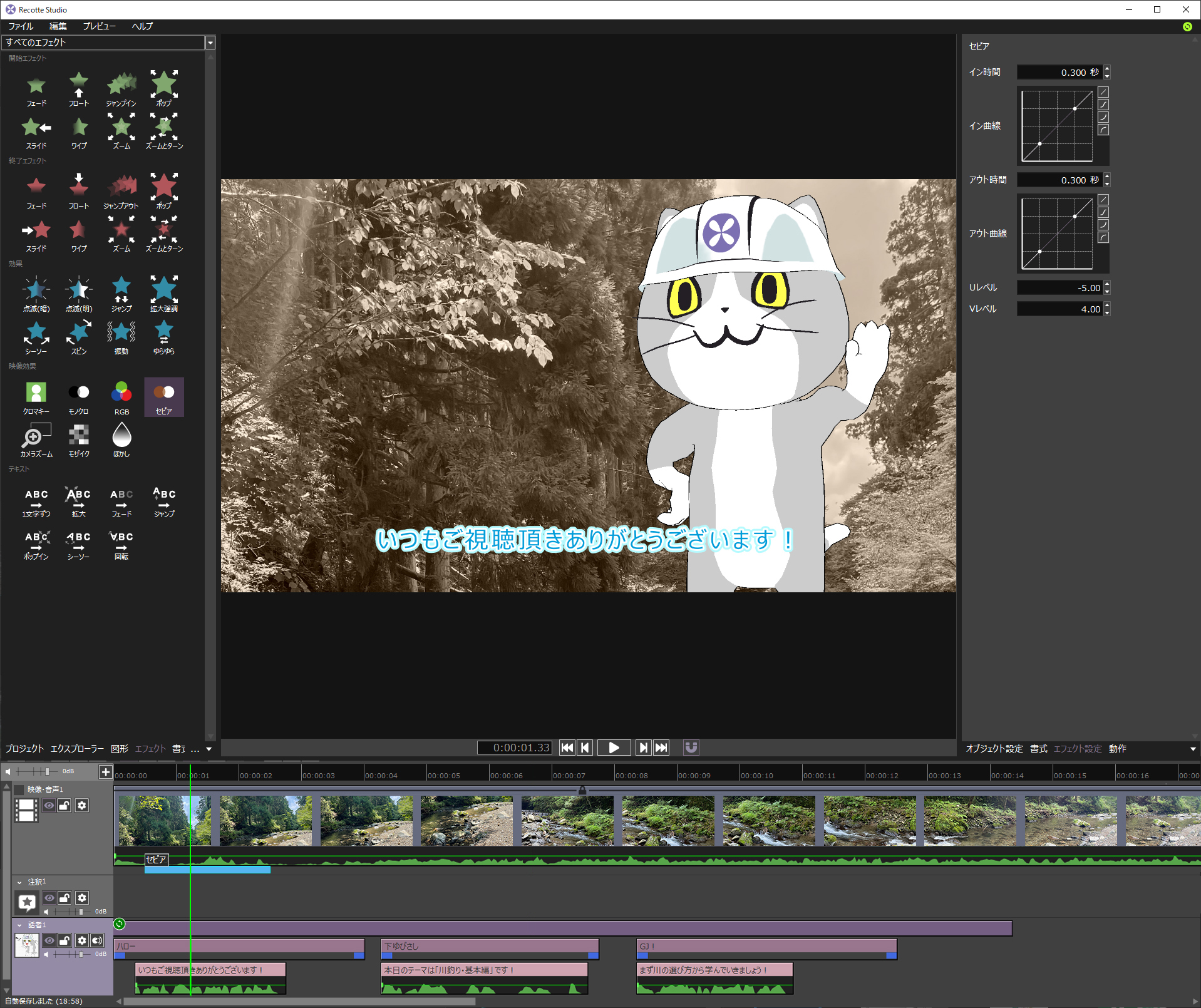
Task: Select the 1文字ずつ text effect
Action: [36, 502]
